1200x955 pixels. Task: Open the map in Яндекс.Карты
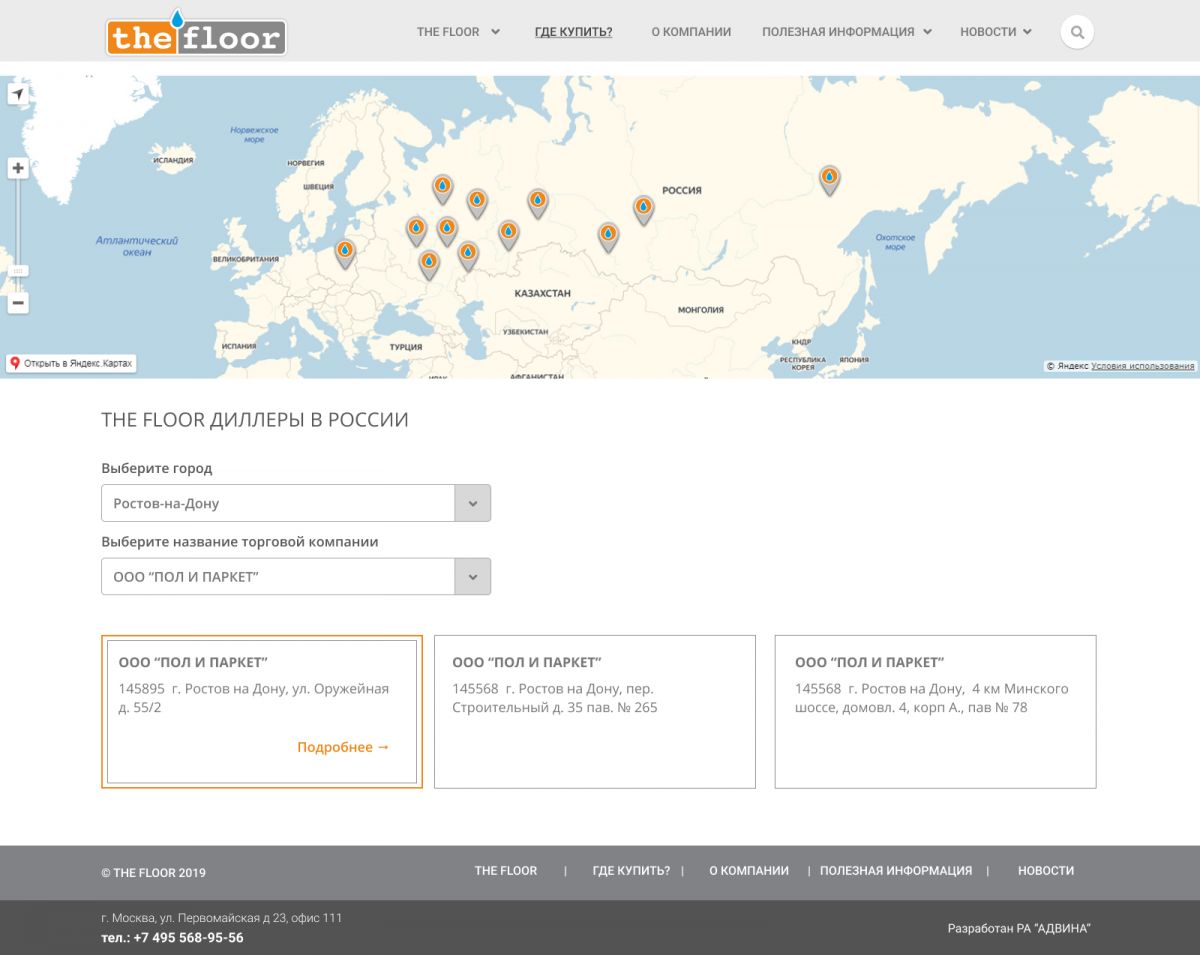pyautogui.click(x=71, y=363)
